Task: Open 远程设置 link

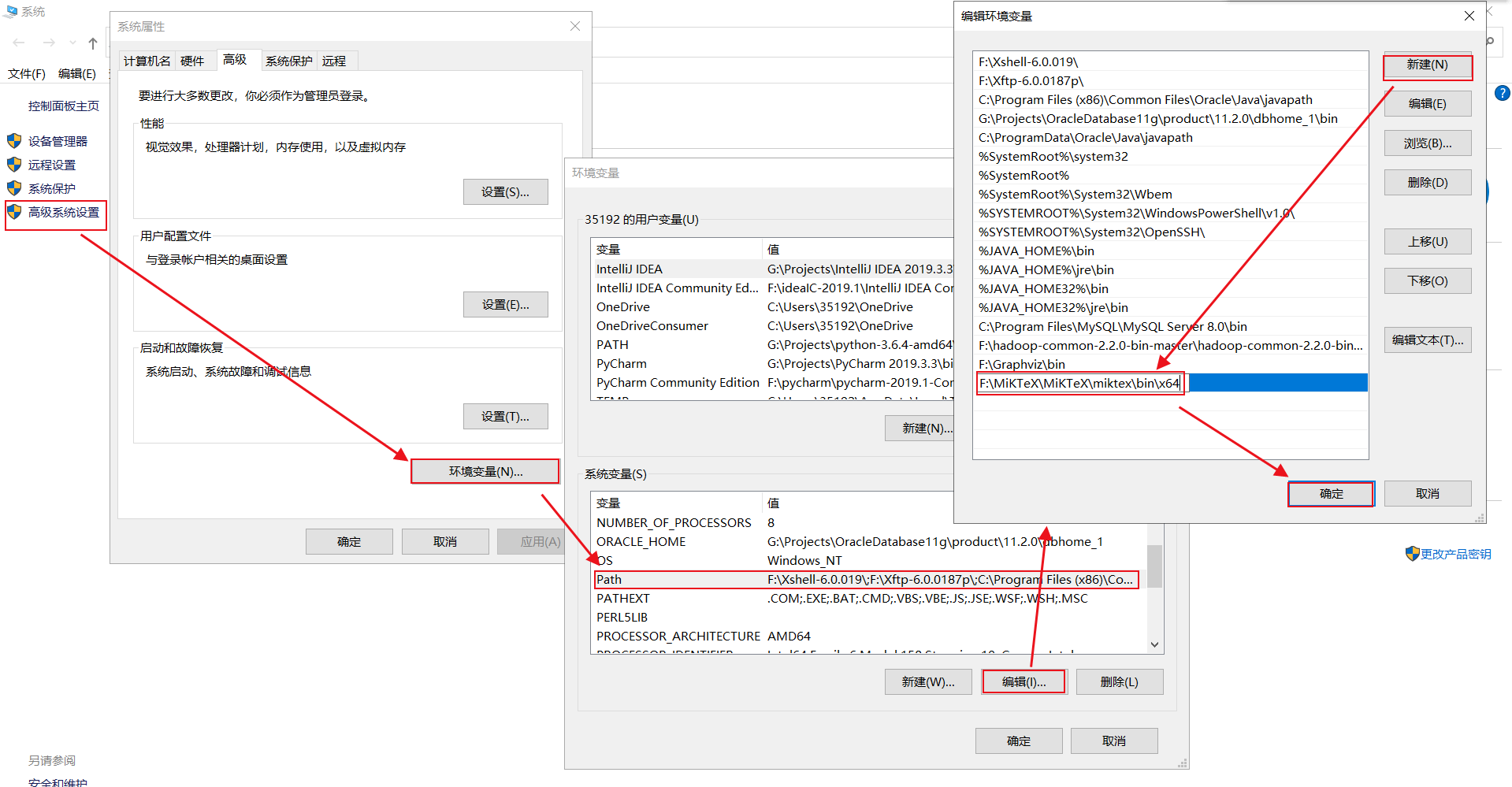Action: (x=52, y=165)
